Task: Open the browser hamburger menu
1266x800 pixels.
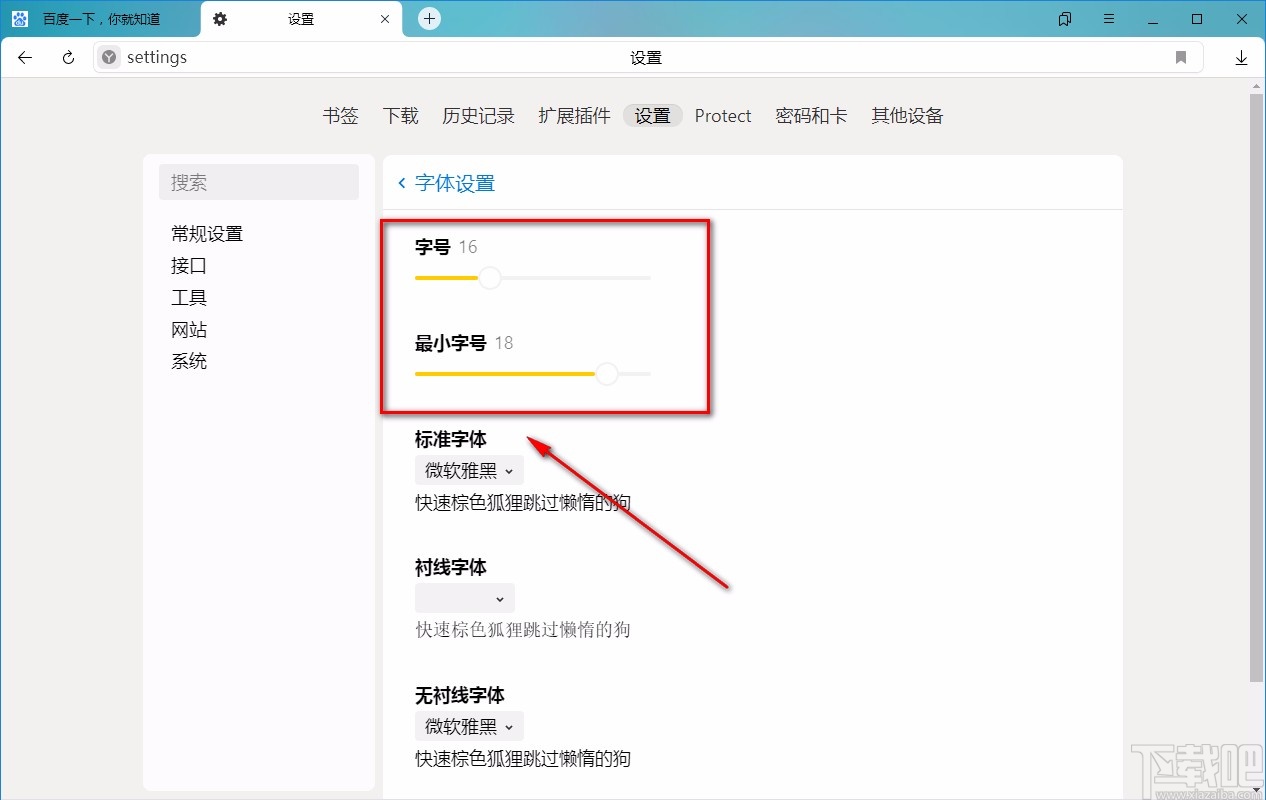Action: point(1109,18)
